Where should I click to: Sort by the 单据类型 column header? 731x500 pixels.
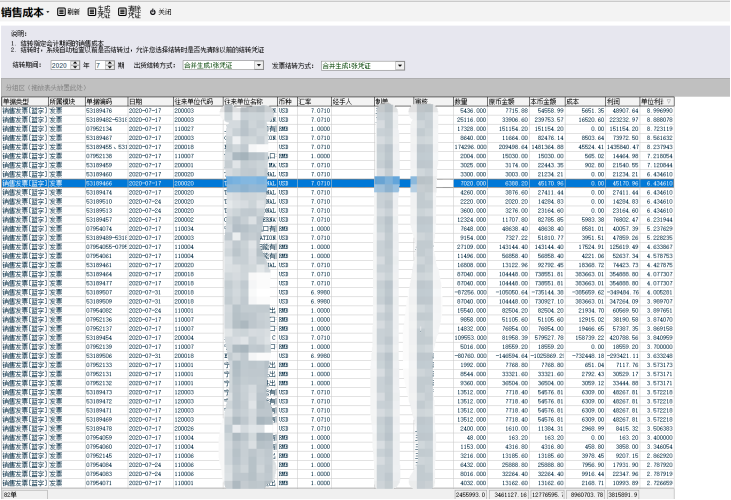(22, 101)
